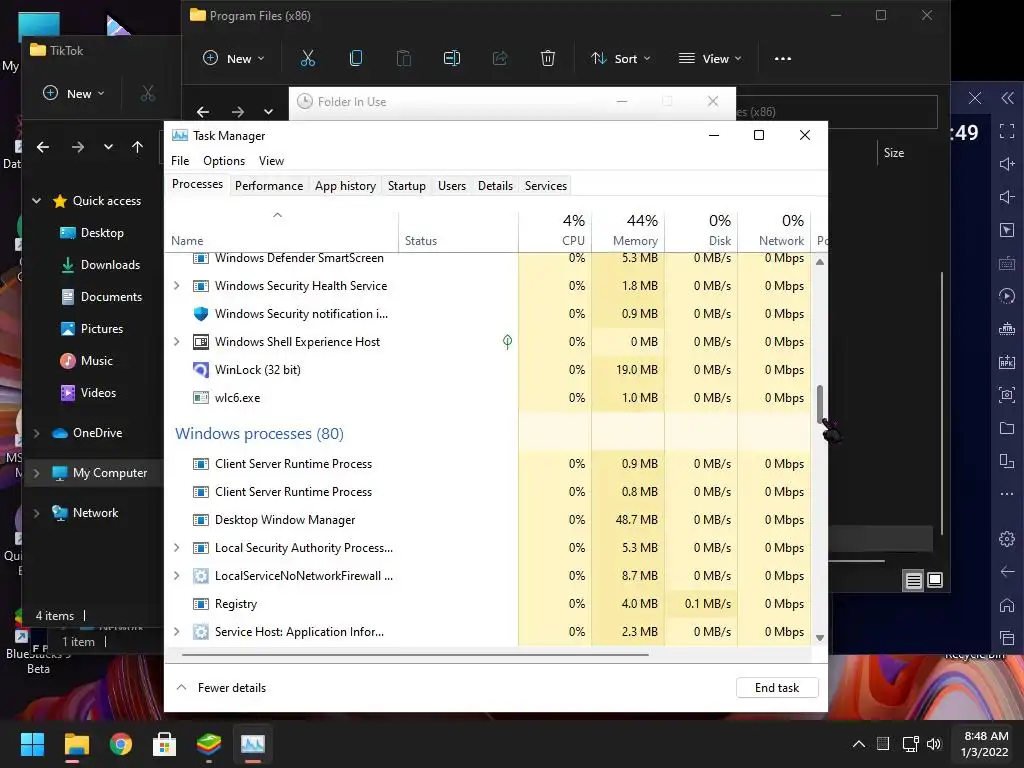Image resolution: width=1024 pixels, height=768 pixels.
Task: Click the Task Manager horizontal scrollbar thumb
Action: click(415, 654)
